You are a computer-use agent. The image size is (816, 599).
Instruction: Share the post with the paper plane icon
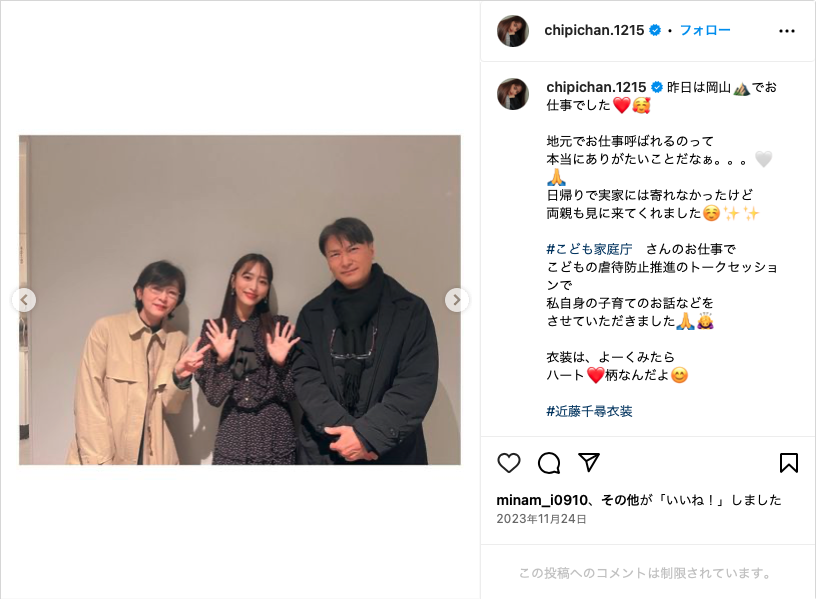coord(589,462)
